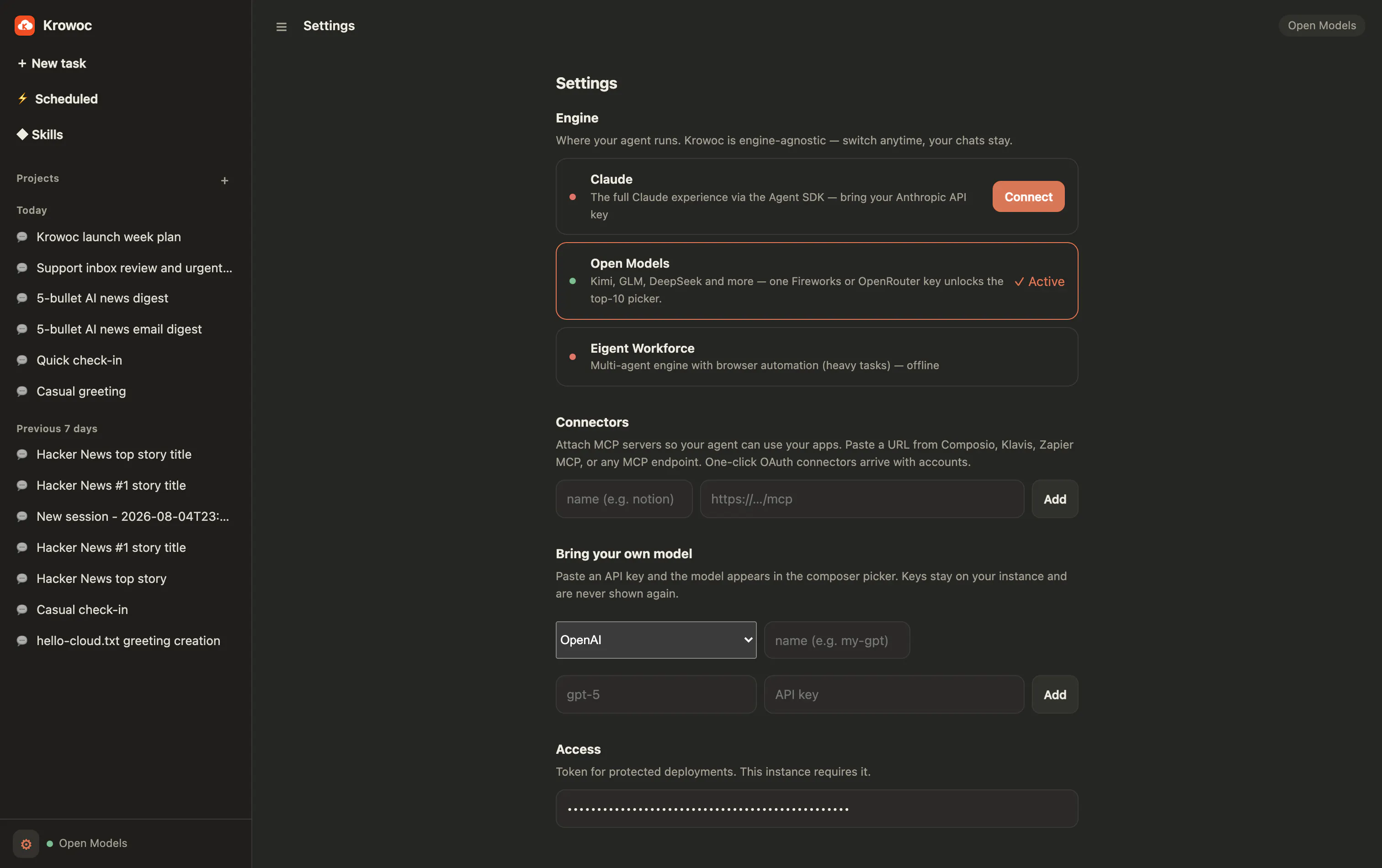
Task: Open Hacker News top story title chat
Action: point(114,455)
